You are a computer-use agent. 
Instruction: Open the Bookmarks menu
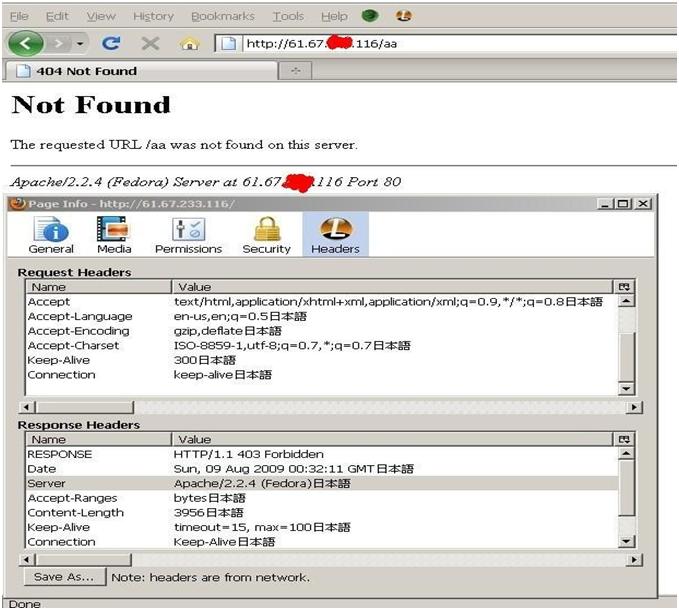click(223, 16)
